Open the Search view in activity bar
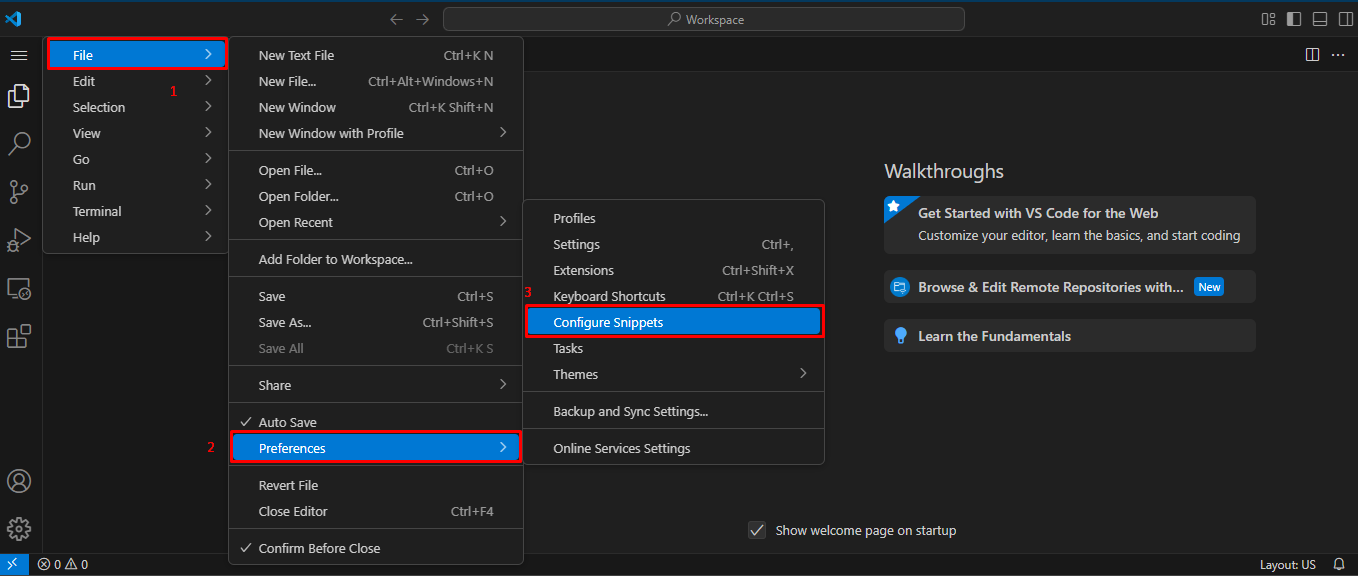 click(x=18, y=144)
